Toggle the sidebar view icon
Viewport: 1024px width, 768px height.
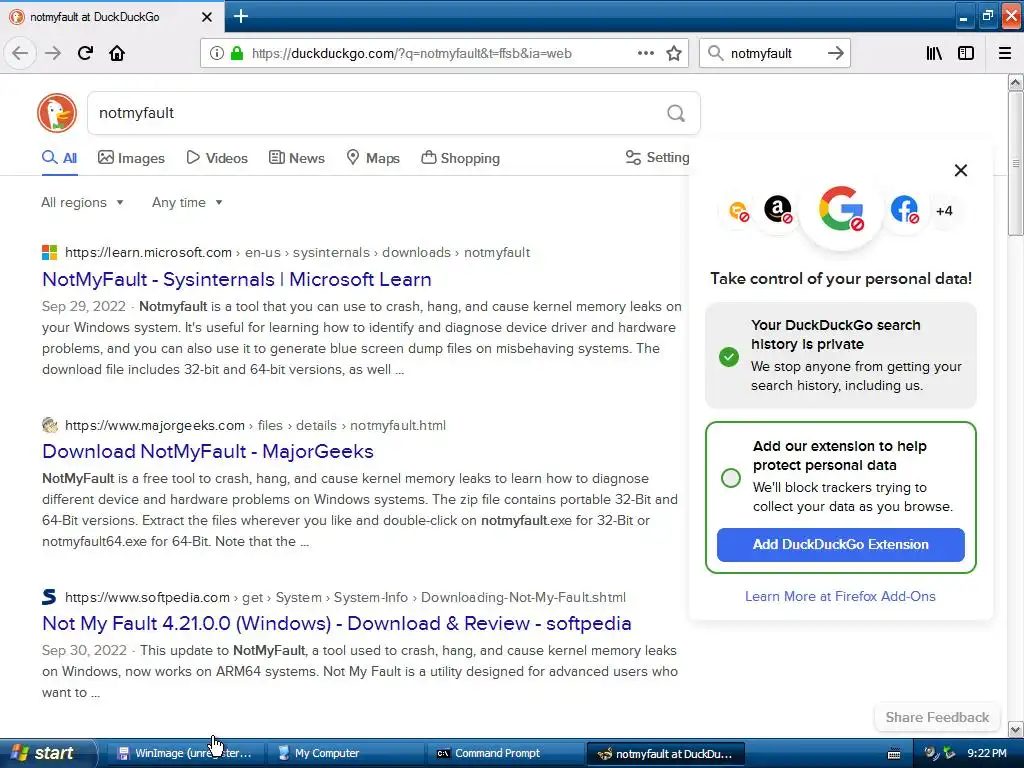(966, 53)
